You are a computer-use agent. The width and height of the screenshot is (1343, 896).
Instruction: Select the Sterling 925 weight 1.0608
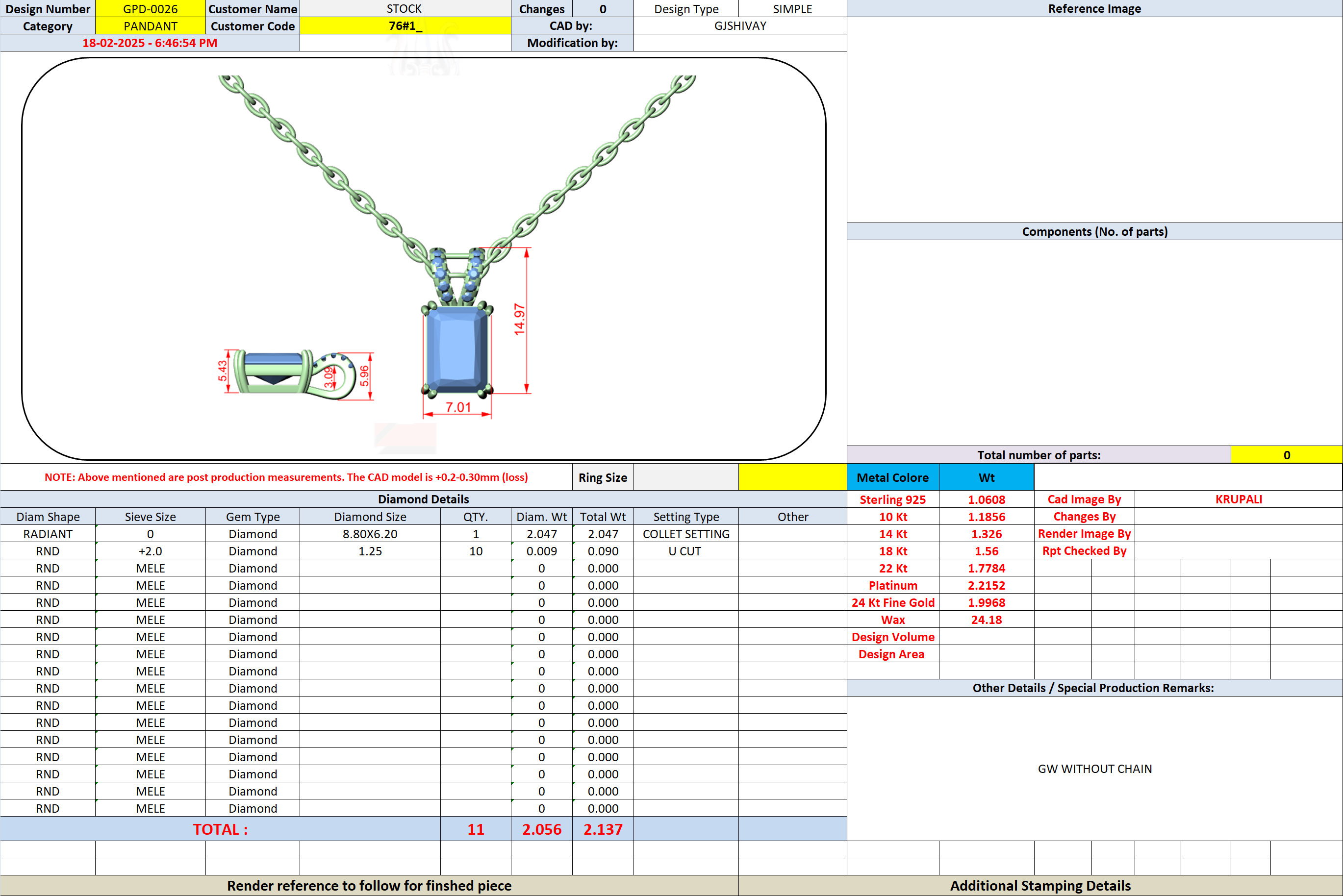coord(987,499)
